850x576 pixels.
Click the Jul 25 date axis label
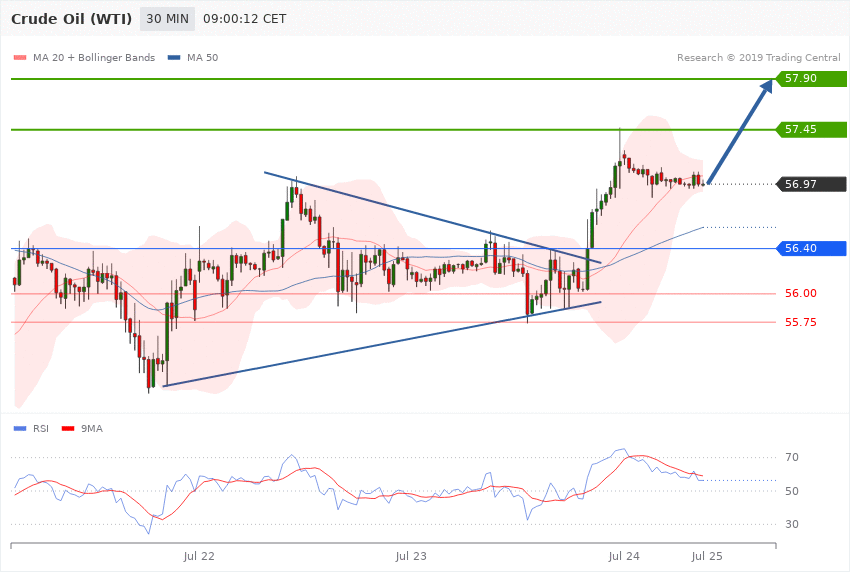[707, 556]
